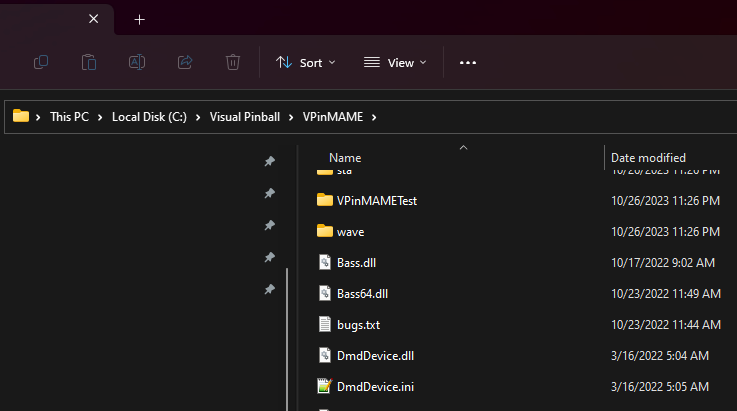Click the bugs.txt document icon

325,324
